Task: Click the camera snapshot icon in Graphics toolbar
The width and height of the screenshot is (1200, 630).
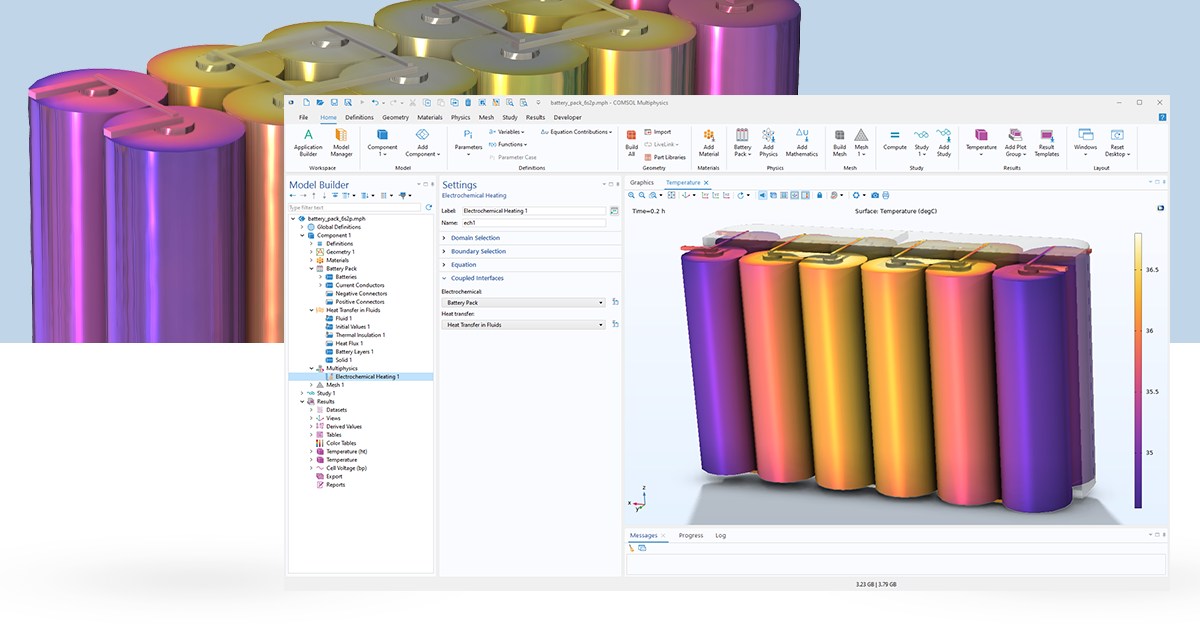Action: pos(875,196)
